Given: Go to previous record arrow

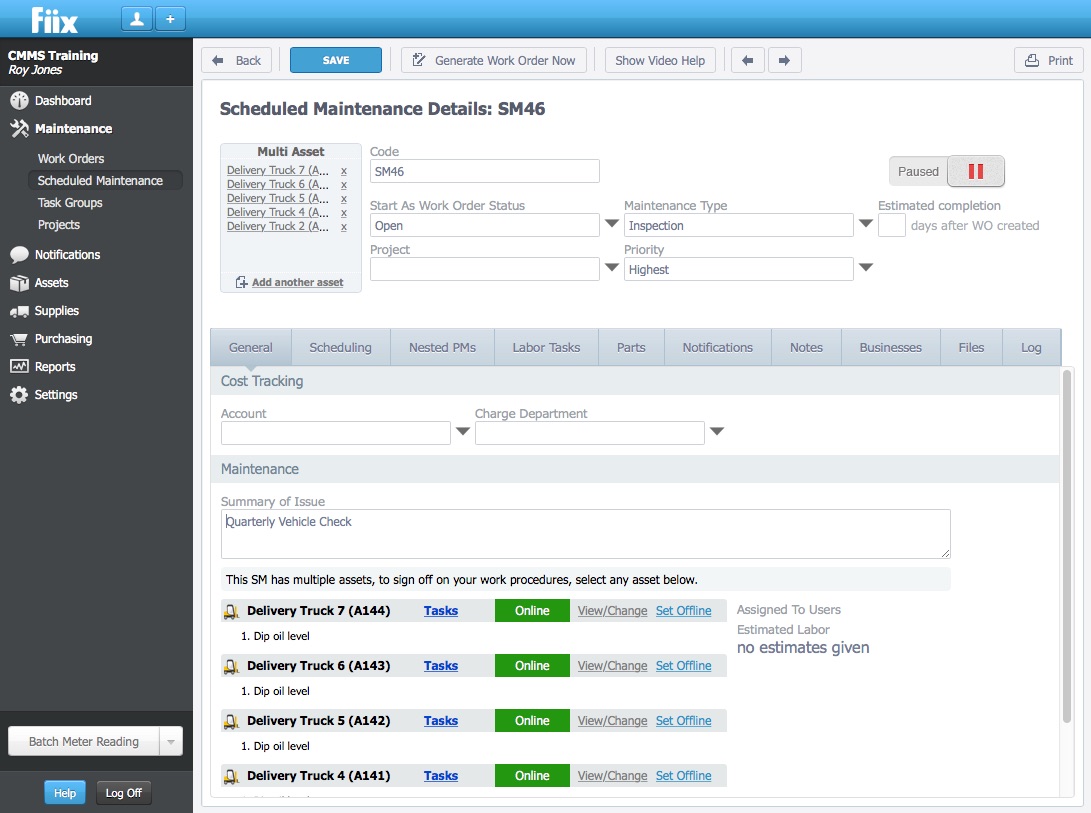Looking at the screenshot, I should coord(748,61).
